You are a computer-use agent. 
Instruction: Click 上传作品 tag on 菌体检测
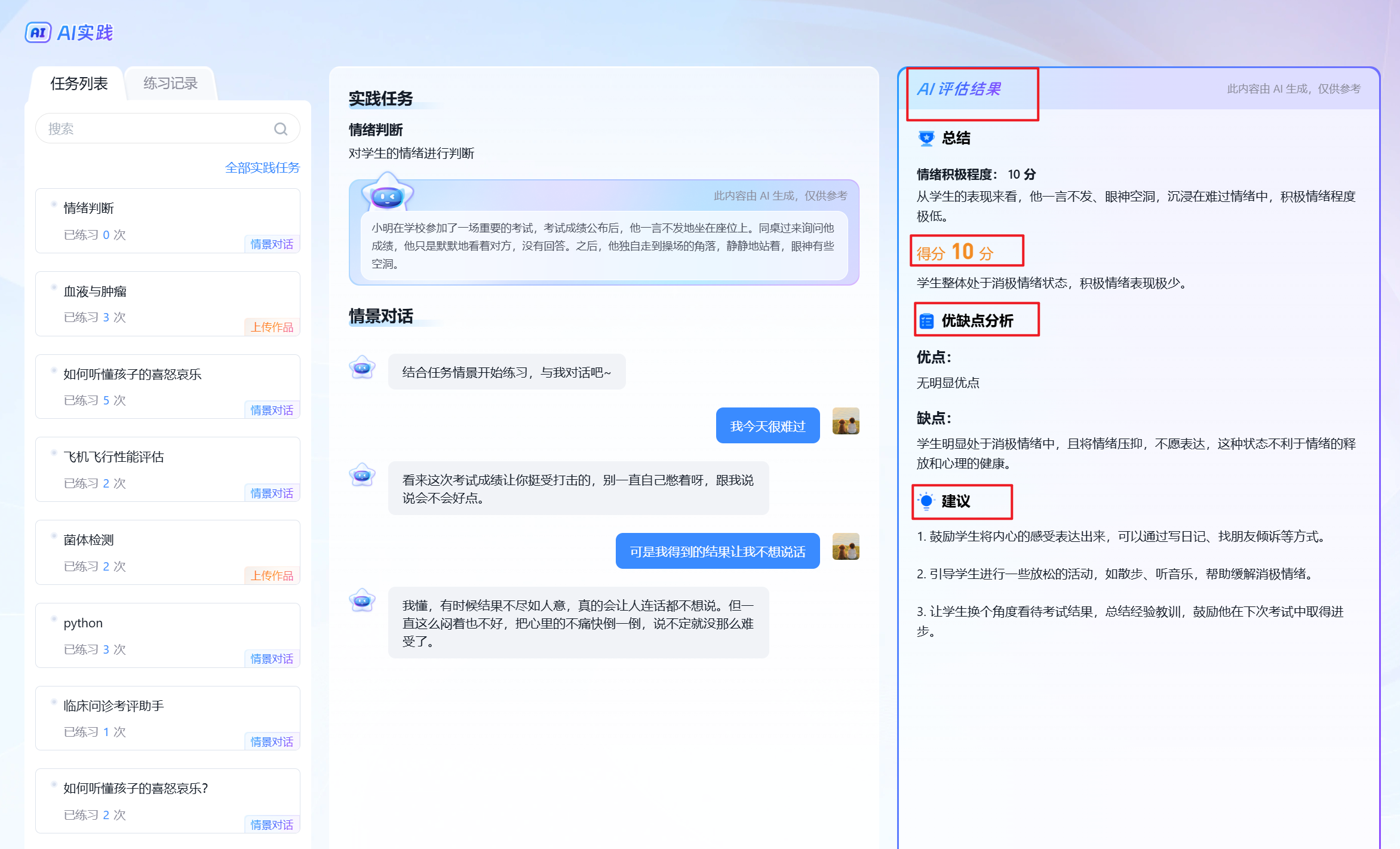272,576
